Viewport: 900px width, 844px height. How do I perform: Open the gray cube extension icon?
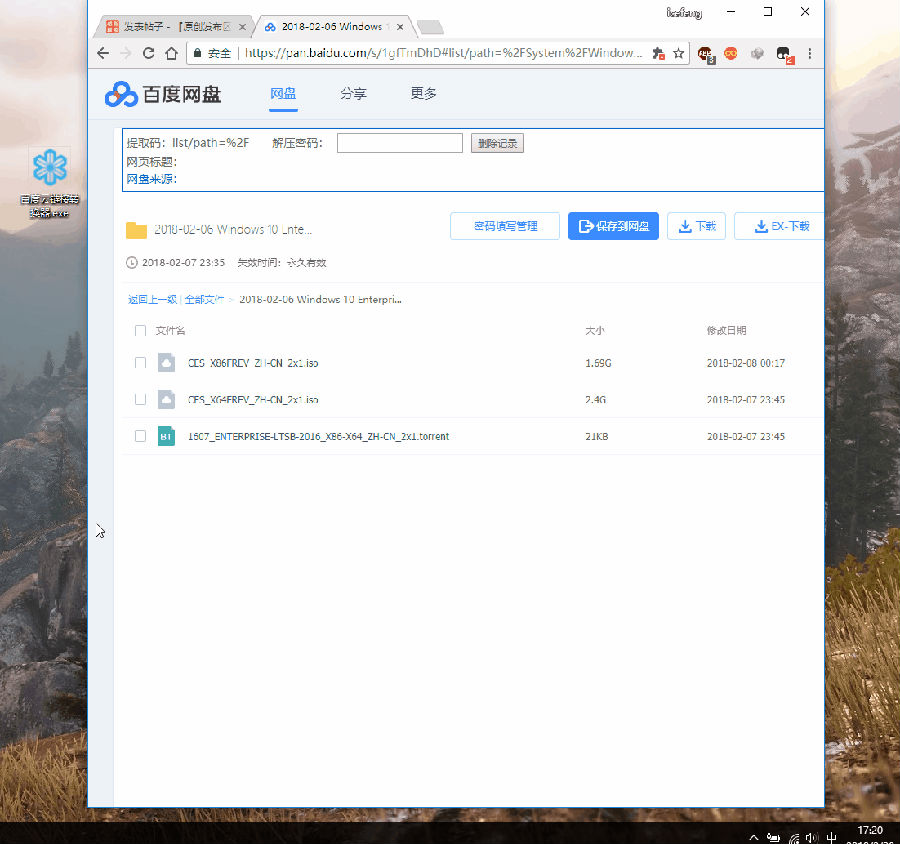757,53
